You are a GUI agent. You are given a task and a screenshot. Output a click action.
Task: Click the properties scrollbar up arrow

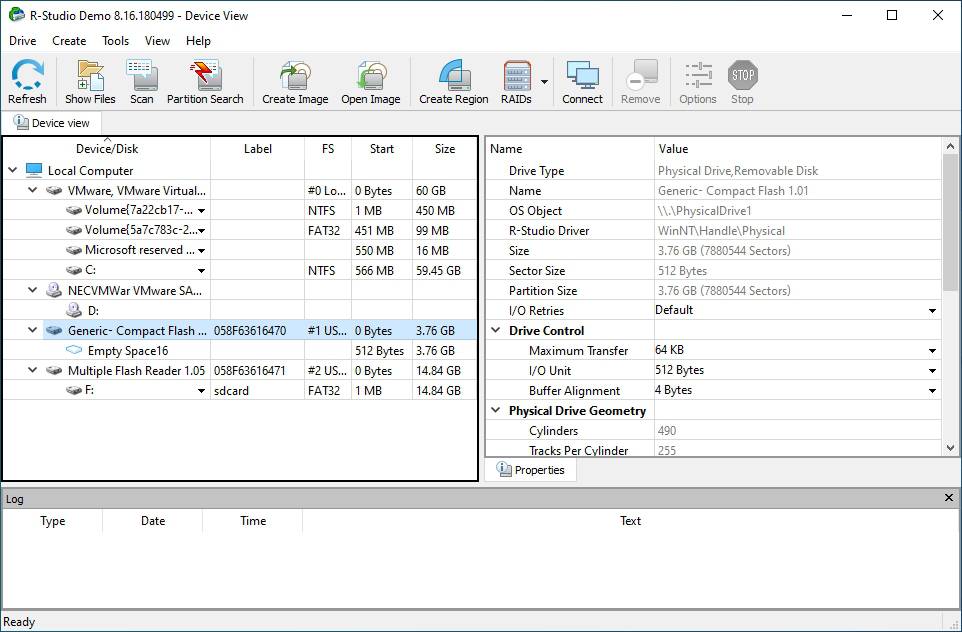pyautogui.click(x=950, y=146)
